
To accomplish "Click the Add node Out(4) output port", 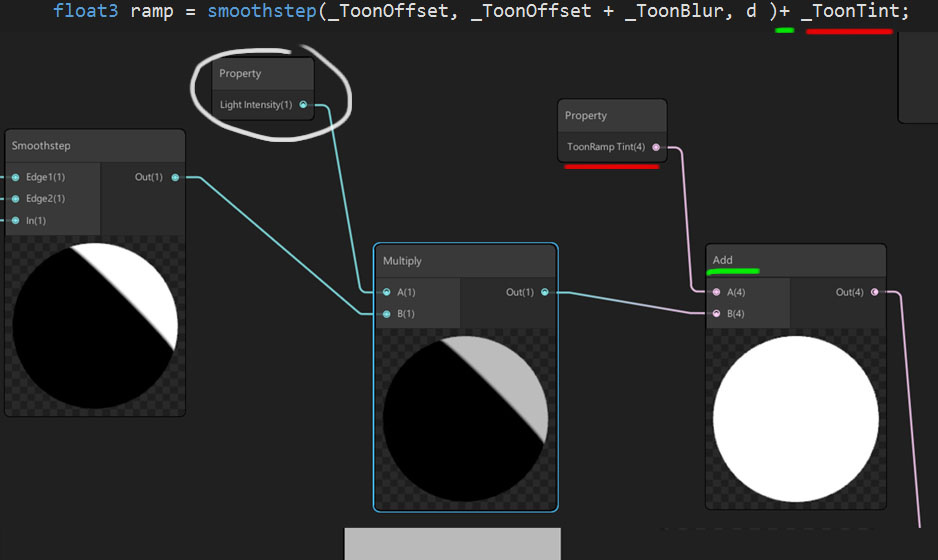I will (875, 293).
